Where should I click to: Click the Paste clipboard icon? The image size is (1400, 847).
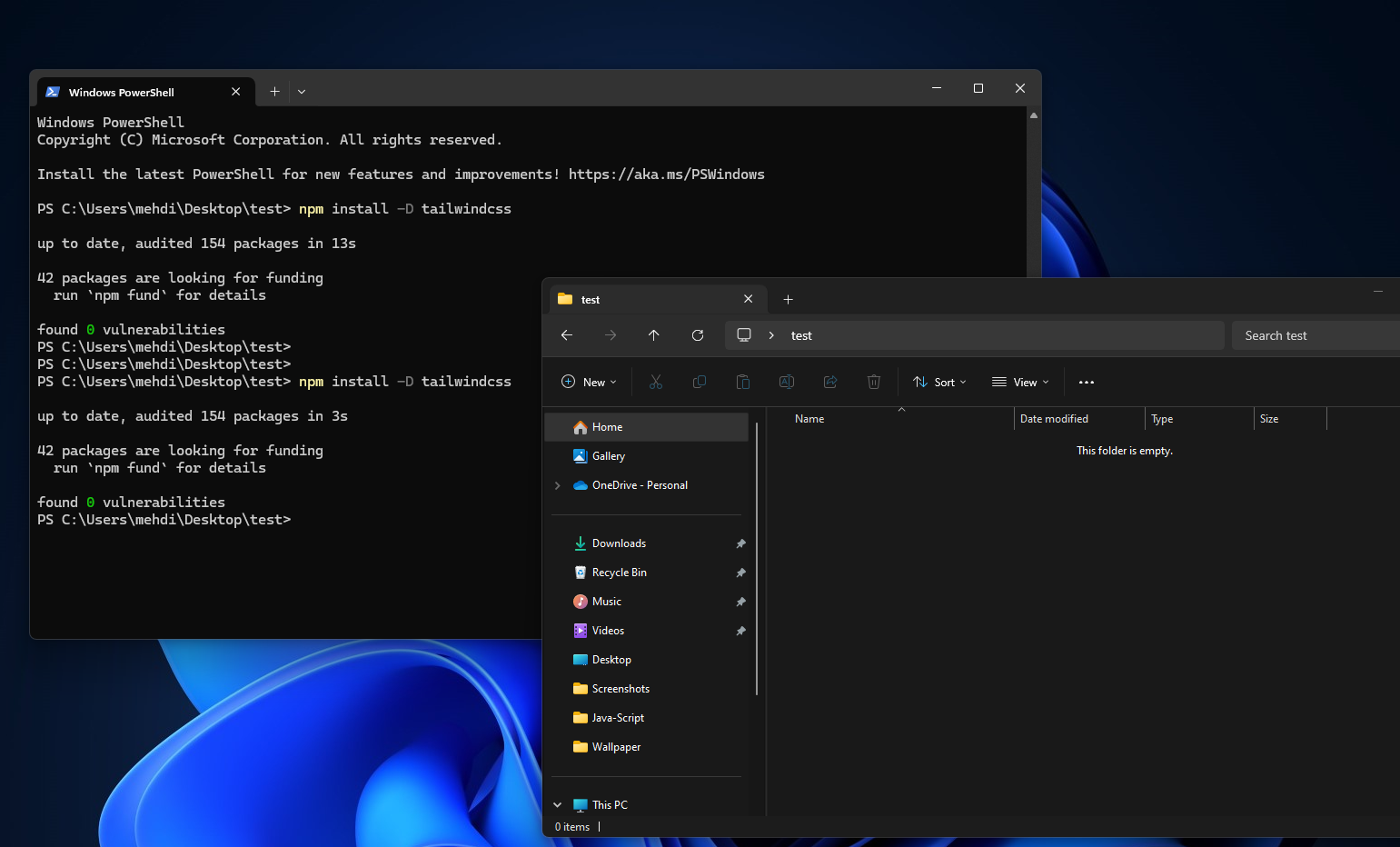coord(743,382)
